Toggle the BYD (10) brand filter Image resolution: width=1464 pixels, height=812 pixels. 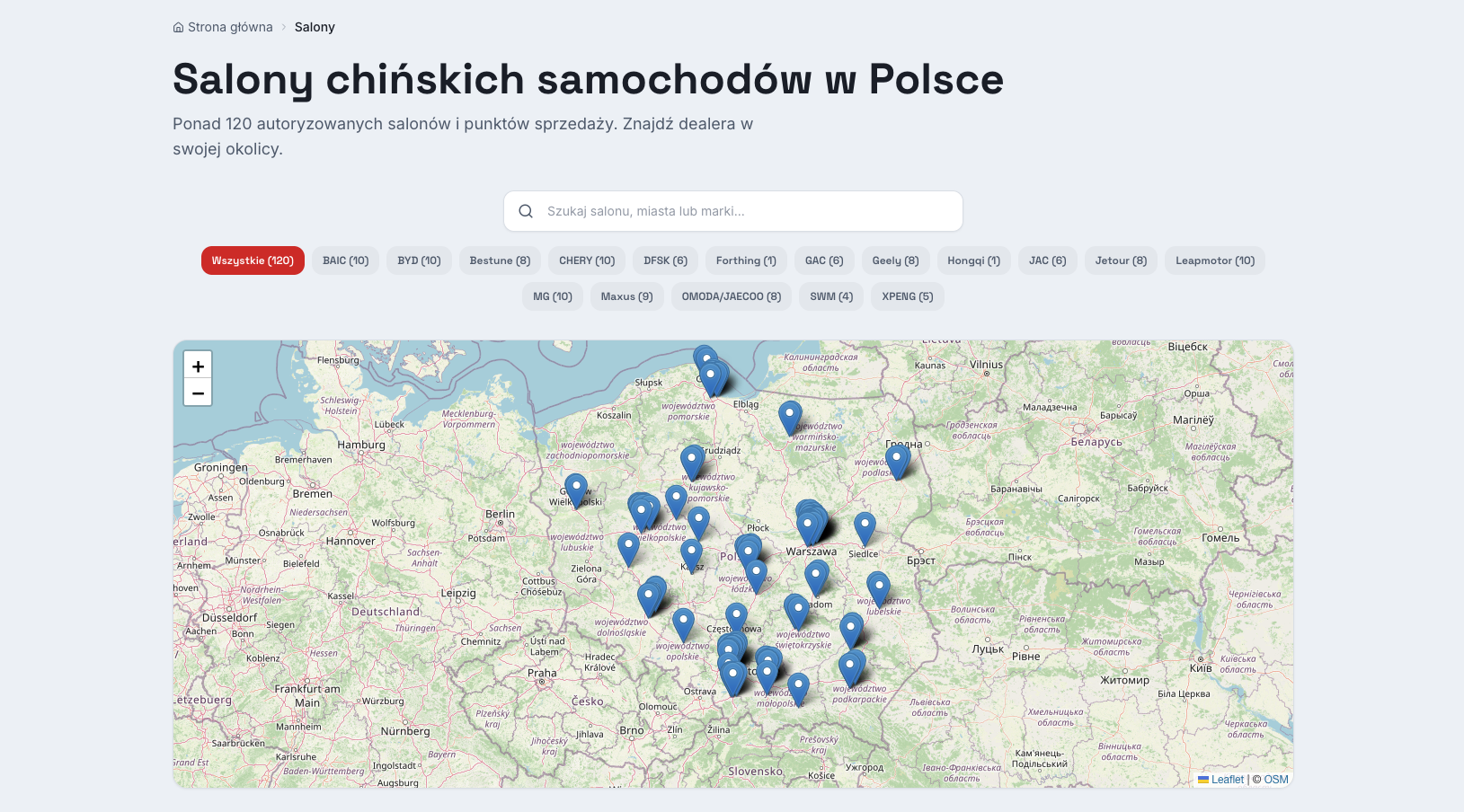point(419,260)
